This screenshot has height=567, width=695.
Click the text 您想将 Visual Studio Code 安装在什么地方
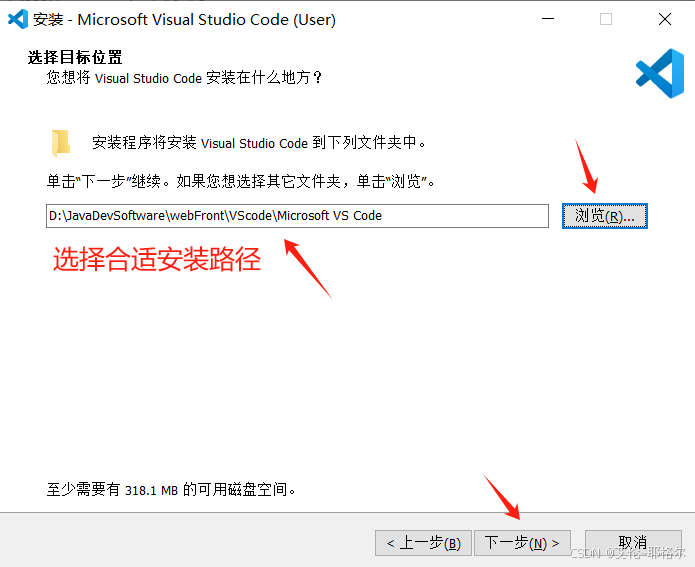(184, 78)
